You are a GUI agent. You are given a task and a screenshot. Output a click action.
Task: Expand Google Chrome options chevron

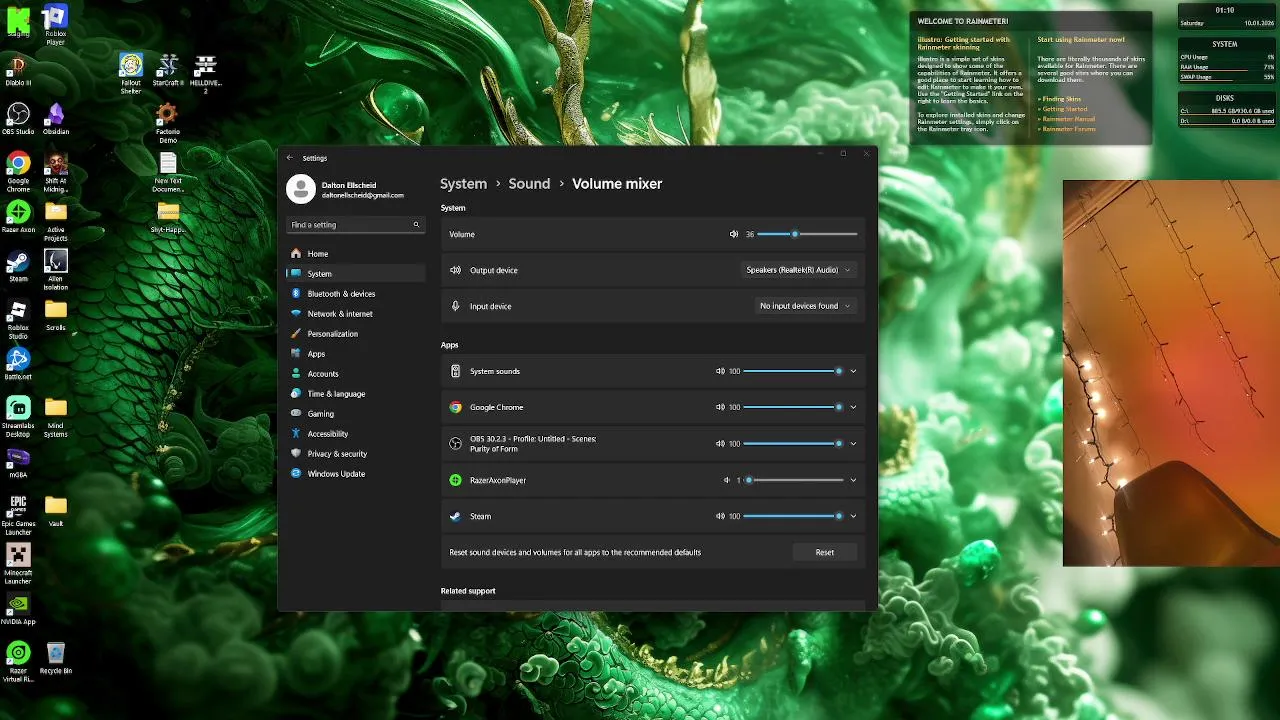point(853,407)
